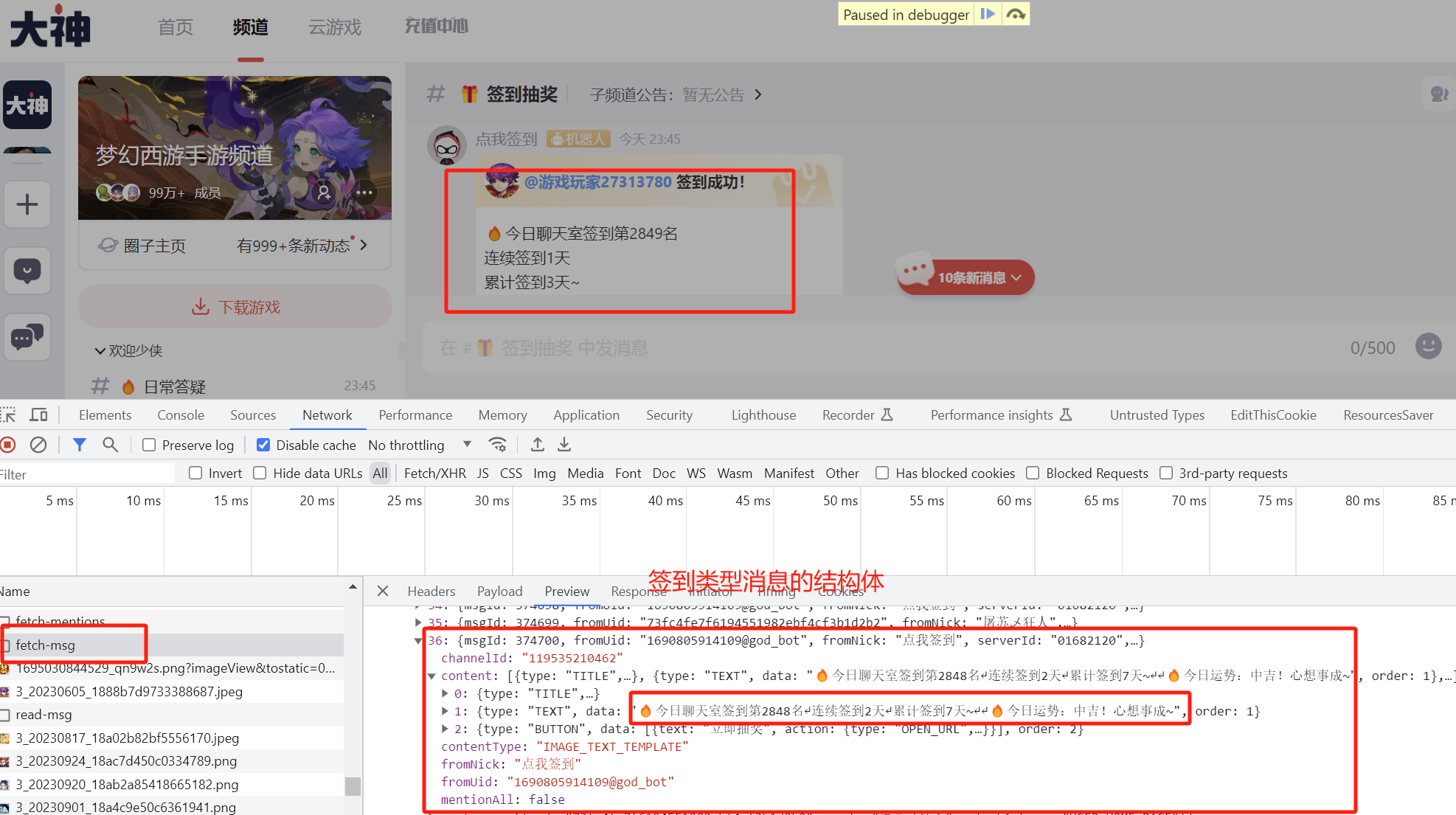Open network conditions wifi icon
This screenshot has width=1456, height=815.
coord(498,445)
